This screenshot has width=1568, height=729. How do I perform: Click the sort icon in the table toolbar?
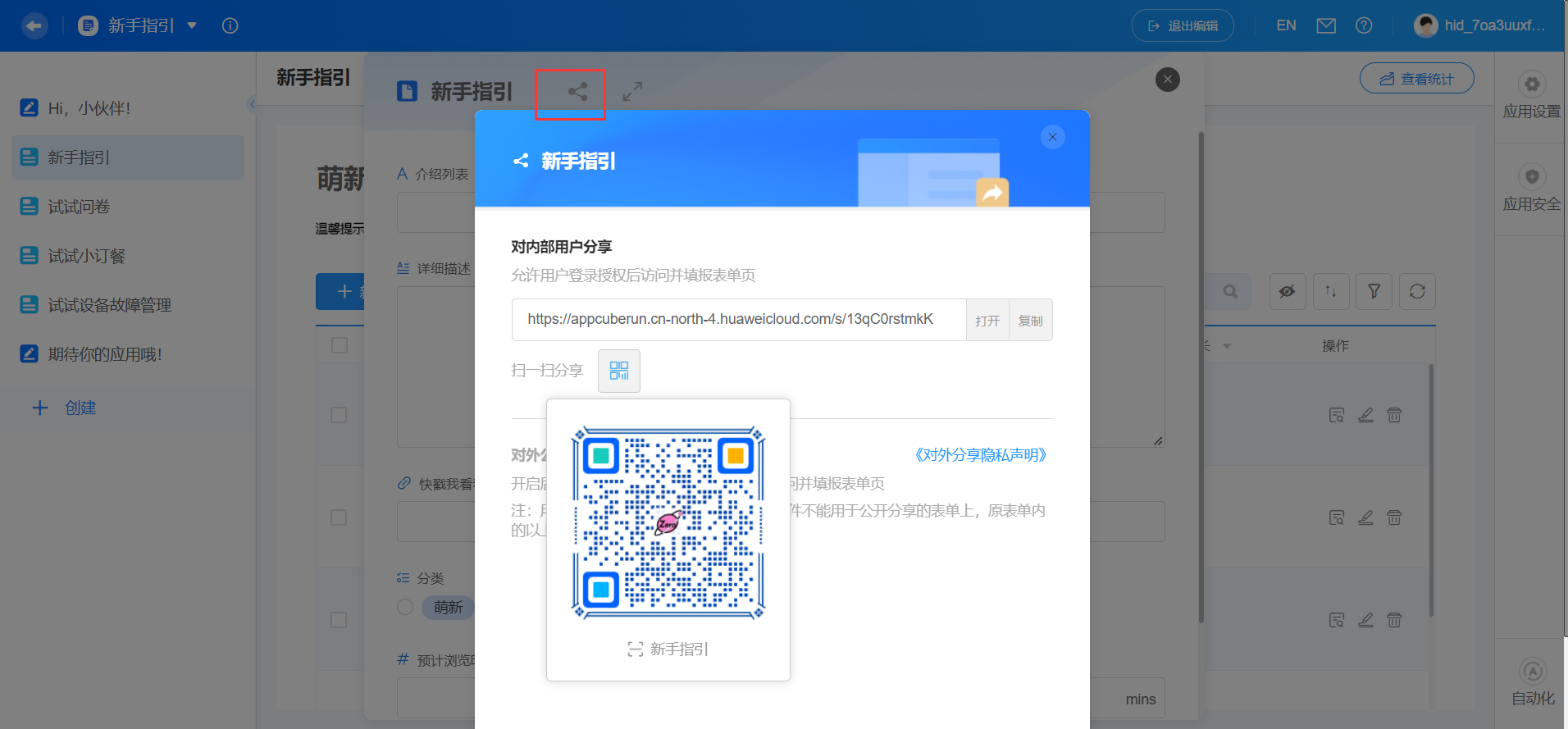[1331, 291]
